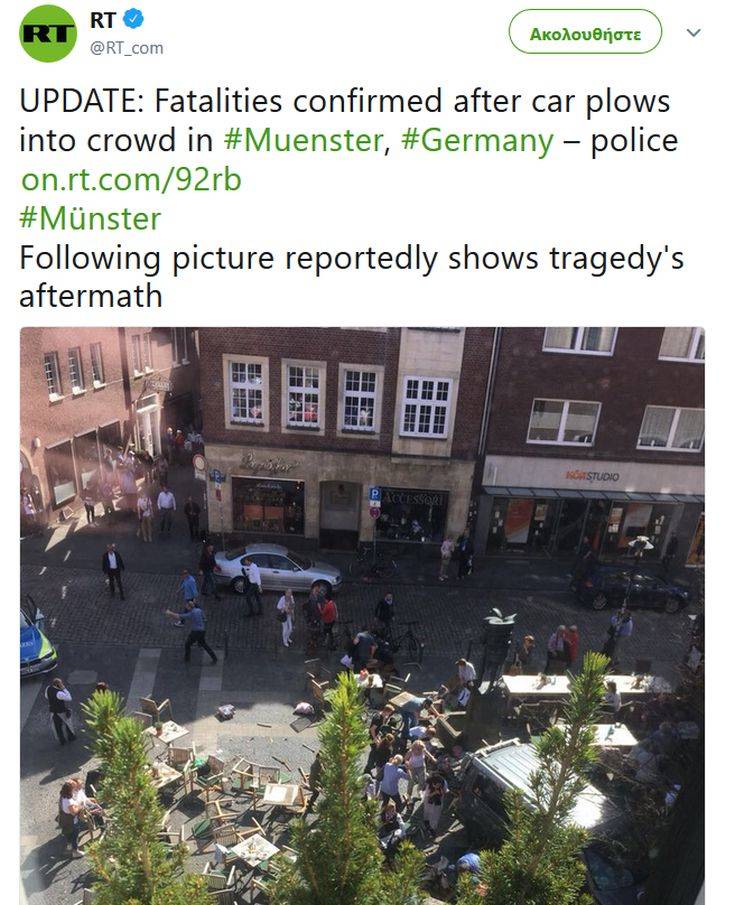Open the #Münster hashtag
735x905 pixels.
coord(90,219)
